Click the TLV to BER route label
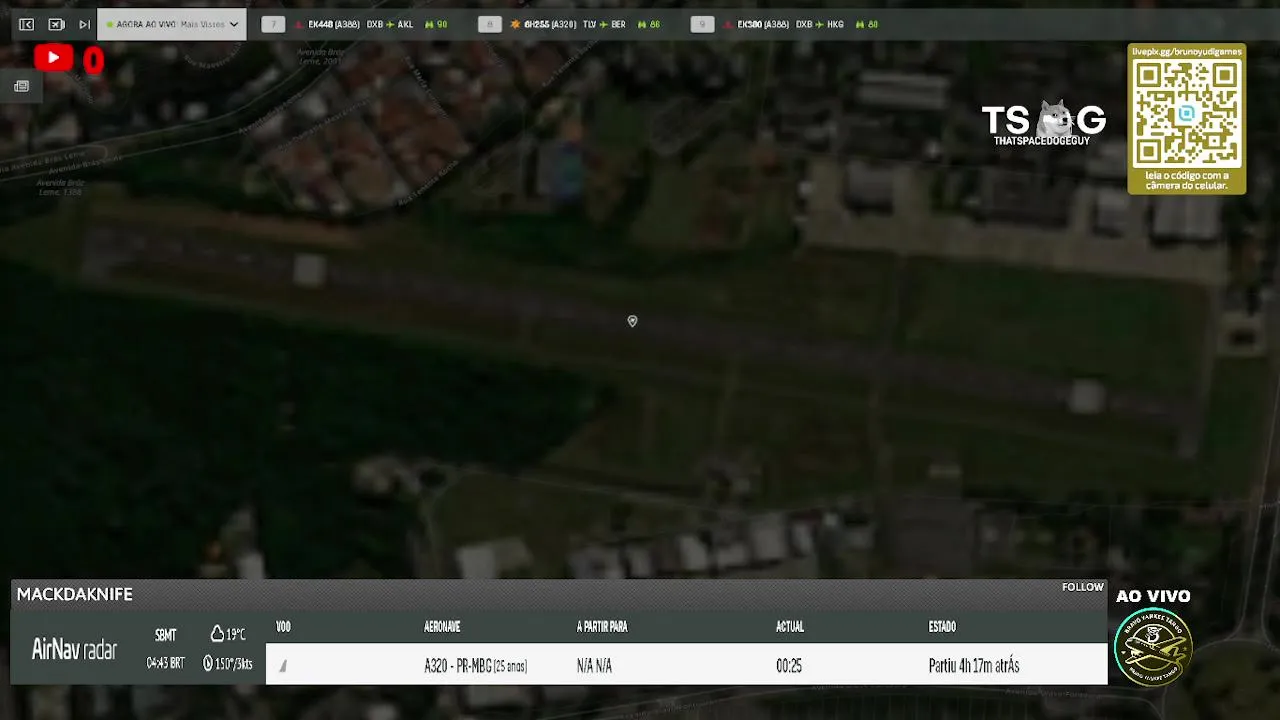The image size is (1280, 720). [604, 24]
